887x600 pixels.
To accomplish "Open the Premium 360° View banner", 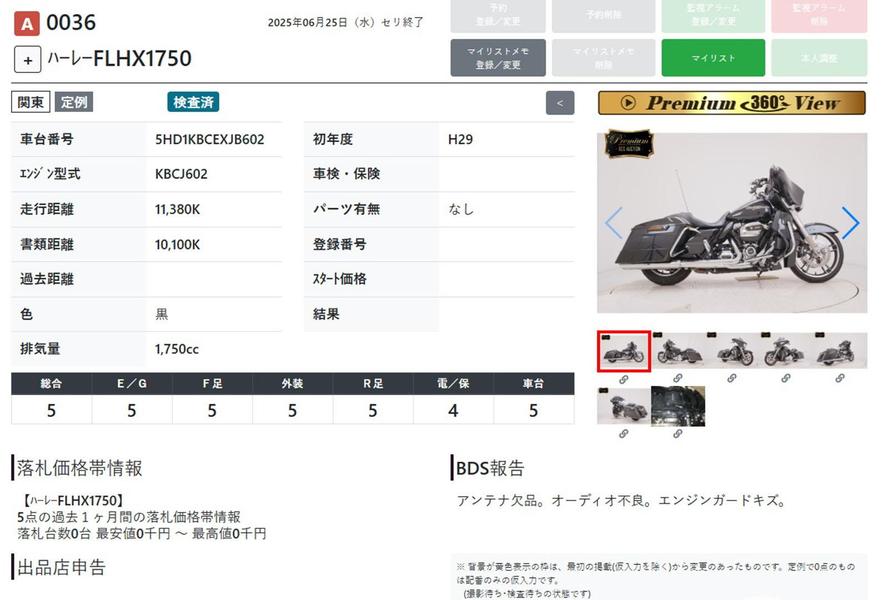I will coord(732,103).
